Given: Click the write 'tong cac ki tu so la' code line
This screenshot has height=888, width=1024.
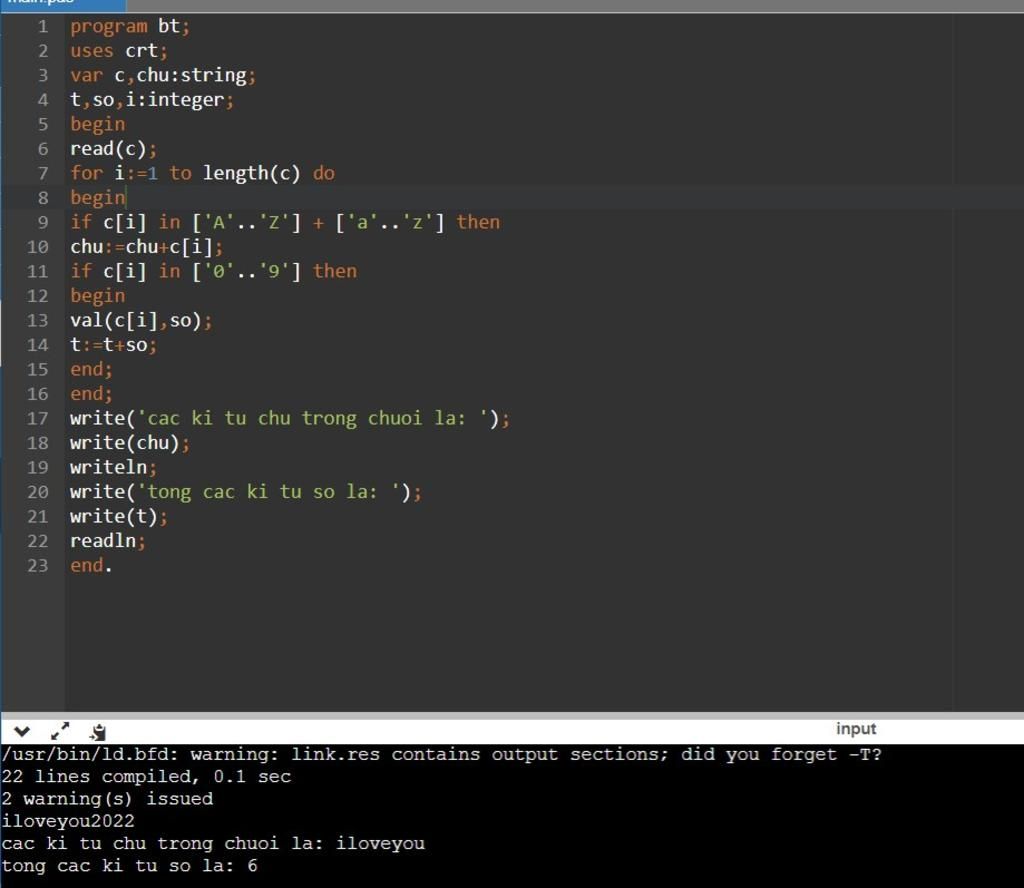Looking at the screenshot, I should [x=246, y=492].
